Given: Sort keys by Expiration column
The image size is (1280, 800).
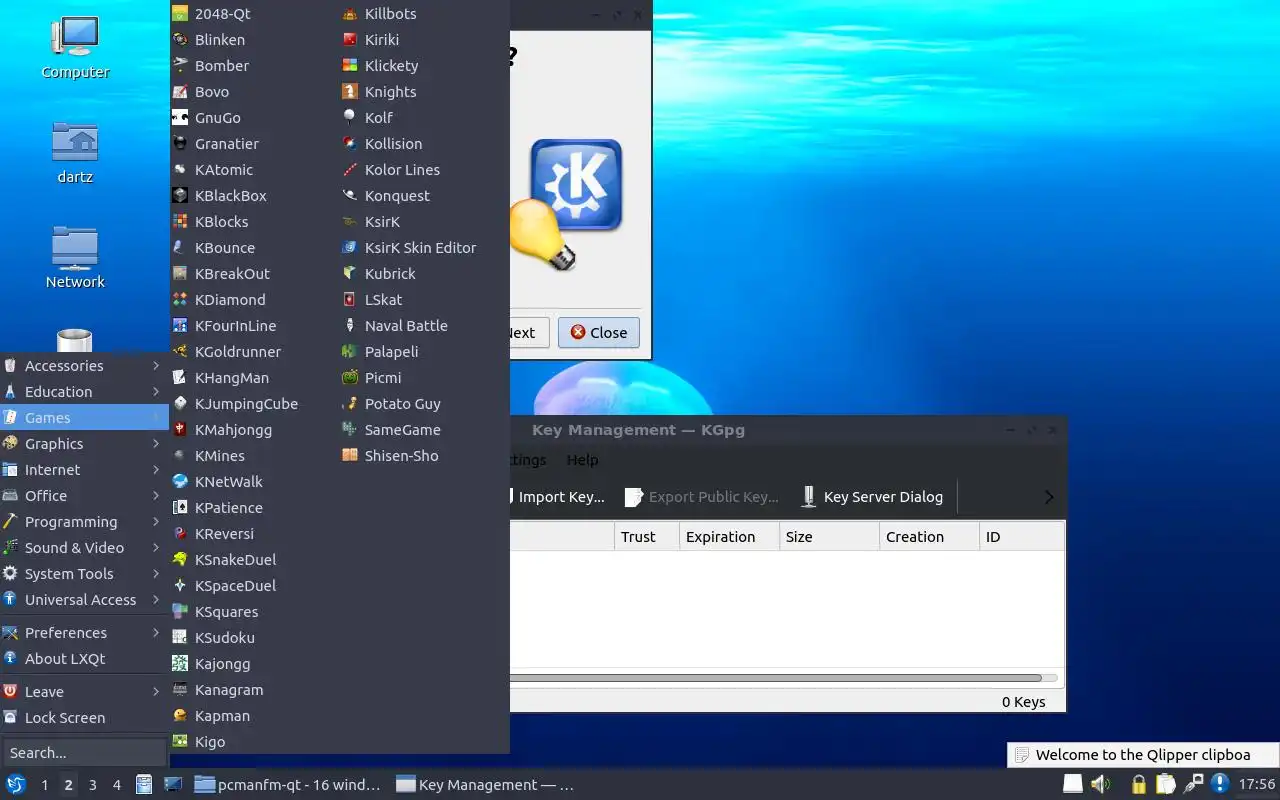Looking at the screenshot, I should 729,537.
